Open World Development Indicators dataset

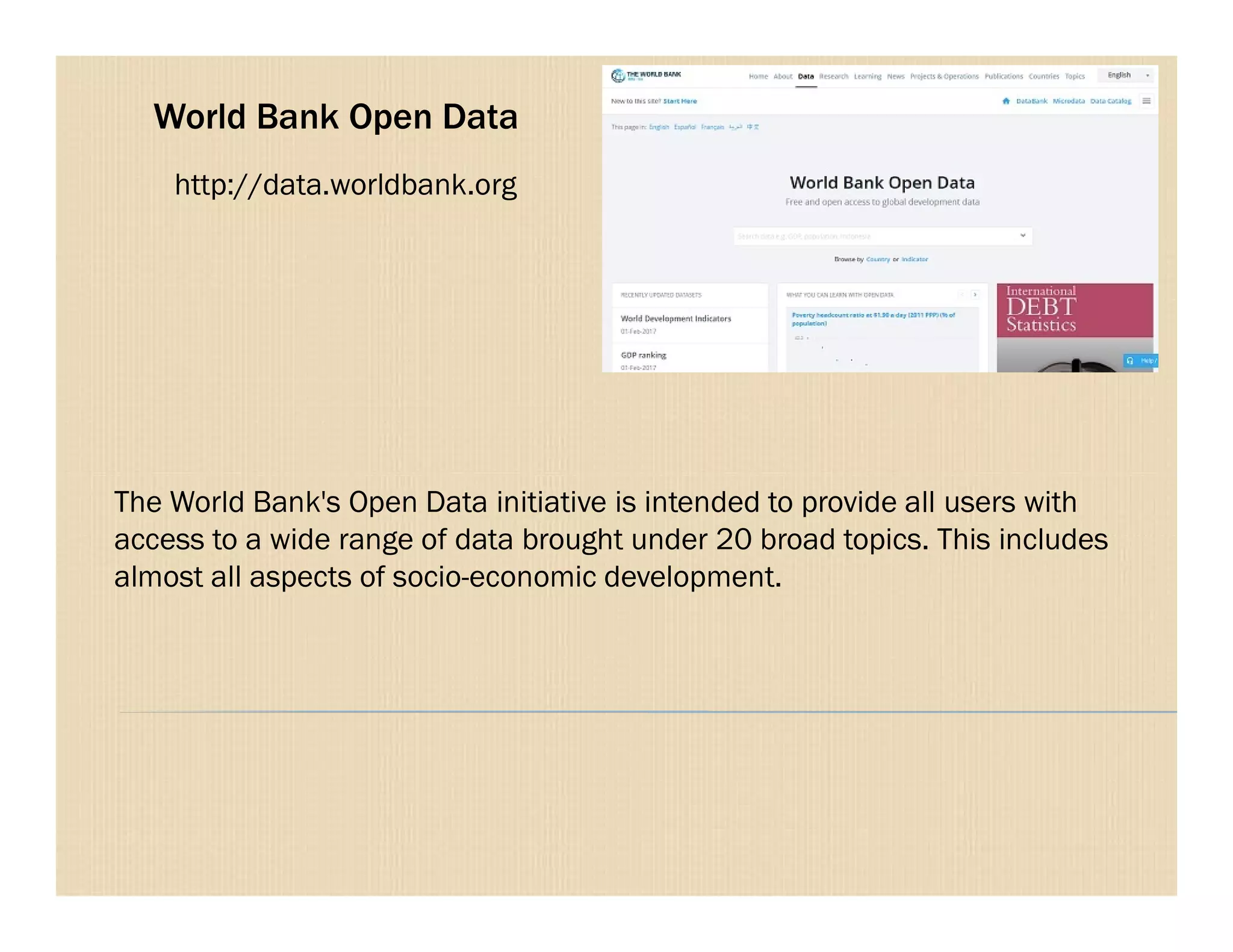pos(676,318)
